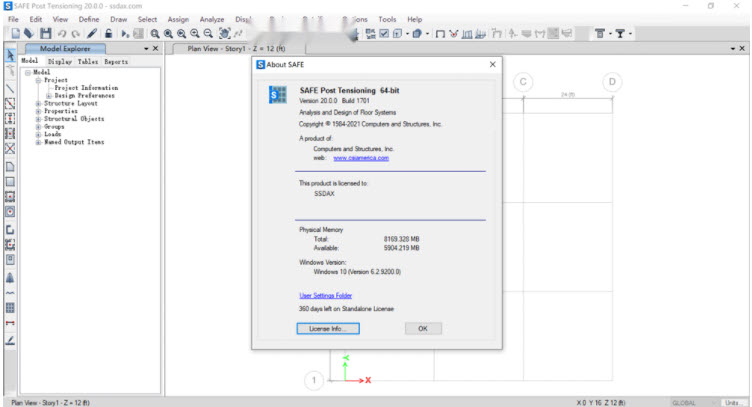Switch to the Tables tab in Model Explorer
Screen dimensions: 752x407
click(88, 61)
